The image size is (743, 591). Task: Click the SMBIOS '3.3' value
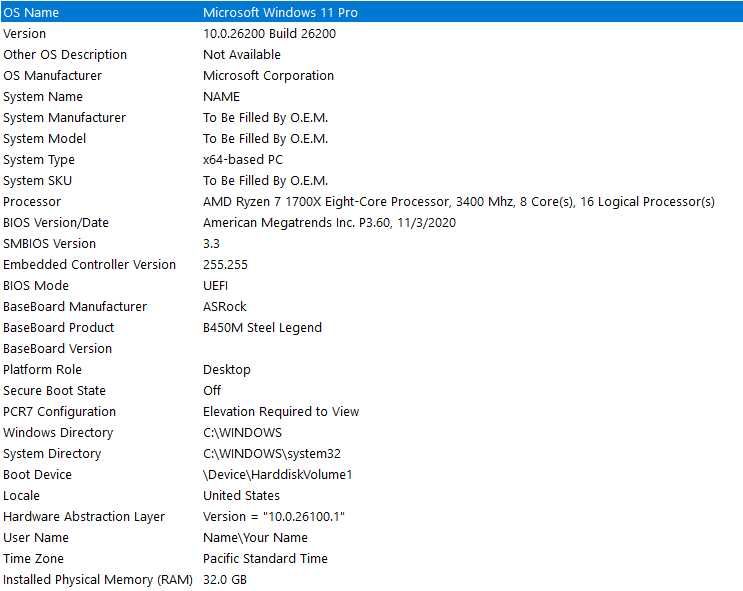(211, 244)
